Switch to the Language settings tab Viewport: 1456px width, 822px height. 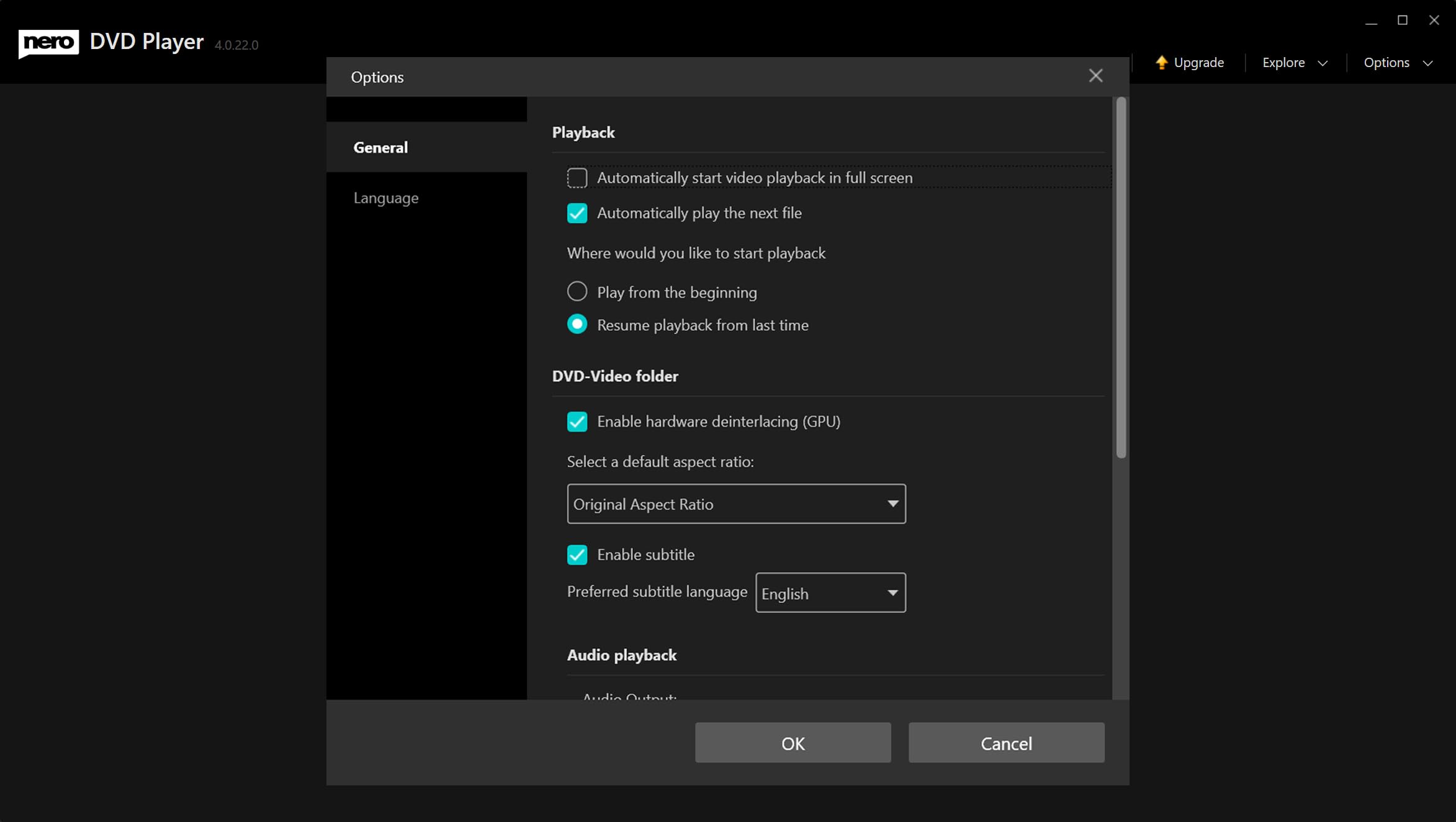(x=386, y=198)
